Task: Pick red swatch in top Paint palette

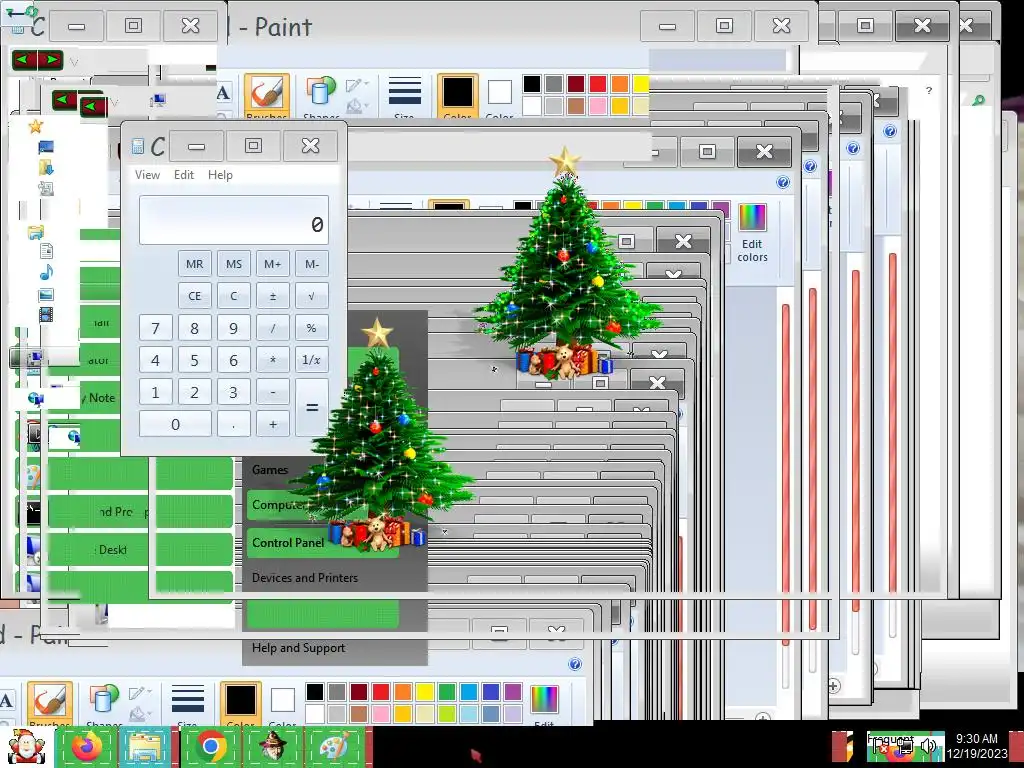Action: [x=598, y=84]
